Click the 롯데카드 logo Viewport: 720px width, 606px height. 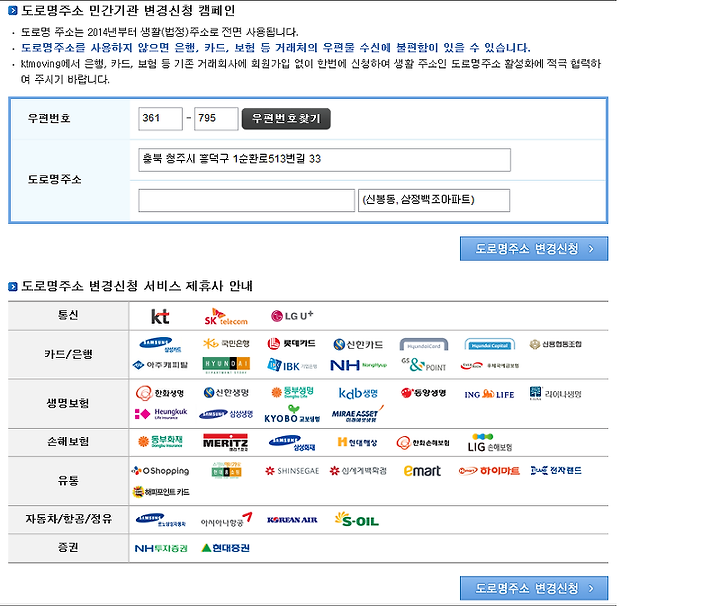292,343
